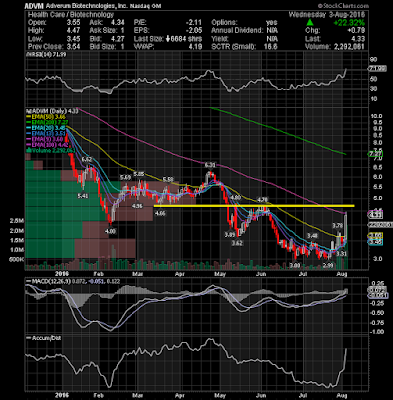The height and width of the screenshot is (400, 393).
Task: Click the Health Care / Biotechnology sector text
Action: click(71, 14)
